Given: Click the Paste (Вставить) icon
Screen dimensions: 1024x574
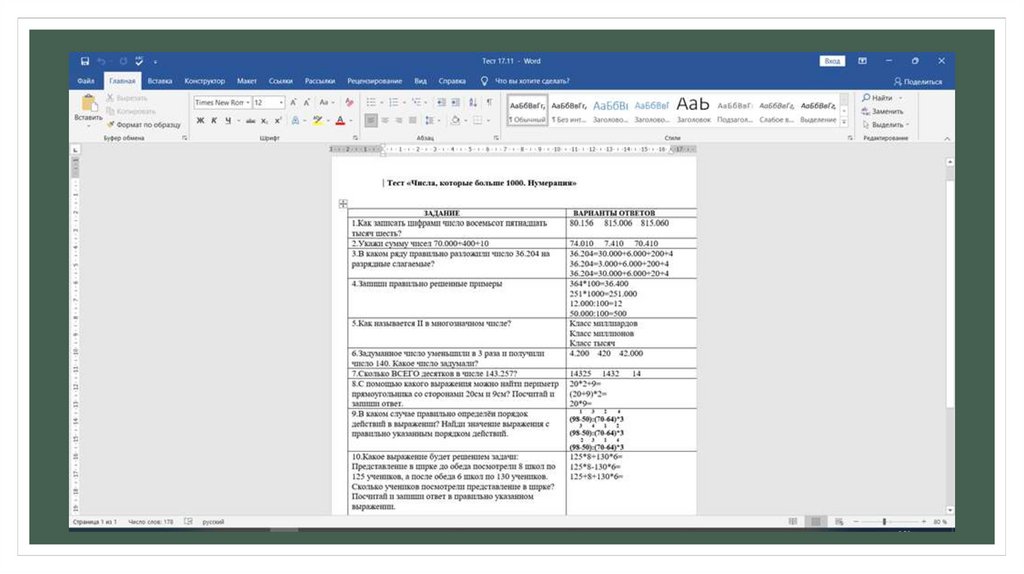Looking at the screenshot, I should (x=88, y=103).
